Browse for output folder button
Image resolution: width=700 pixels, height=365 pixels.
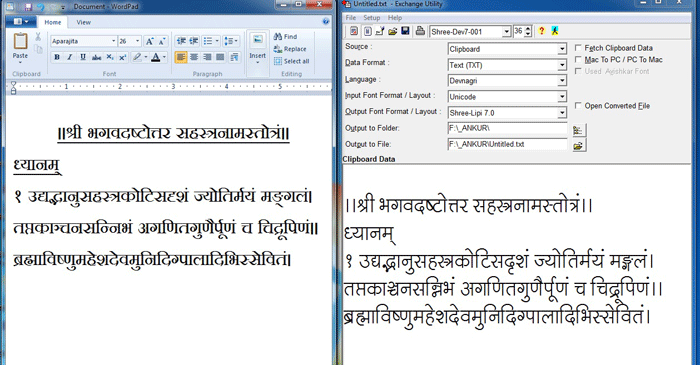click(x=579, y=130)
